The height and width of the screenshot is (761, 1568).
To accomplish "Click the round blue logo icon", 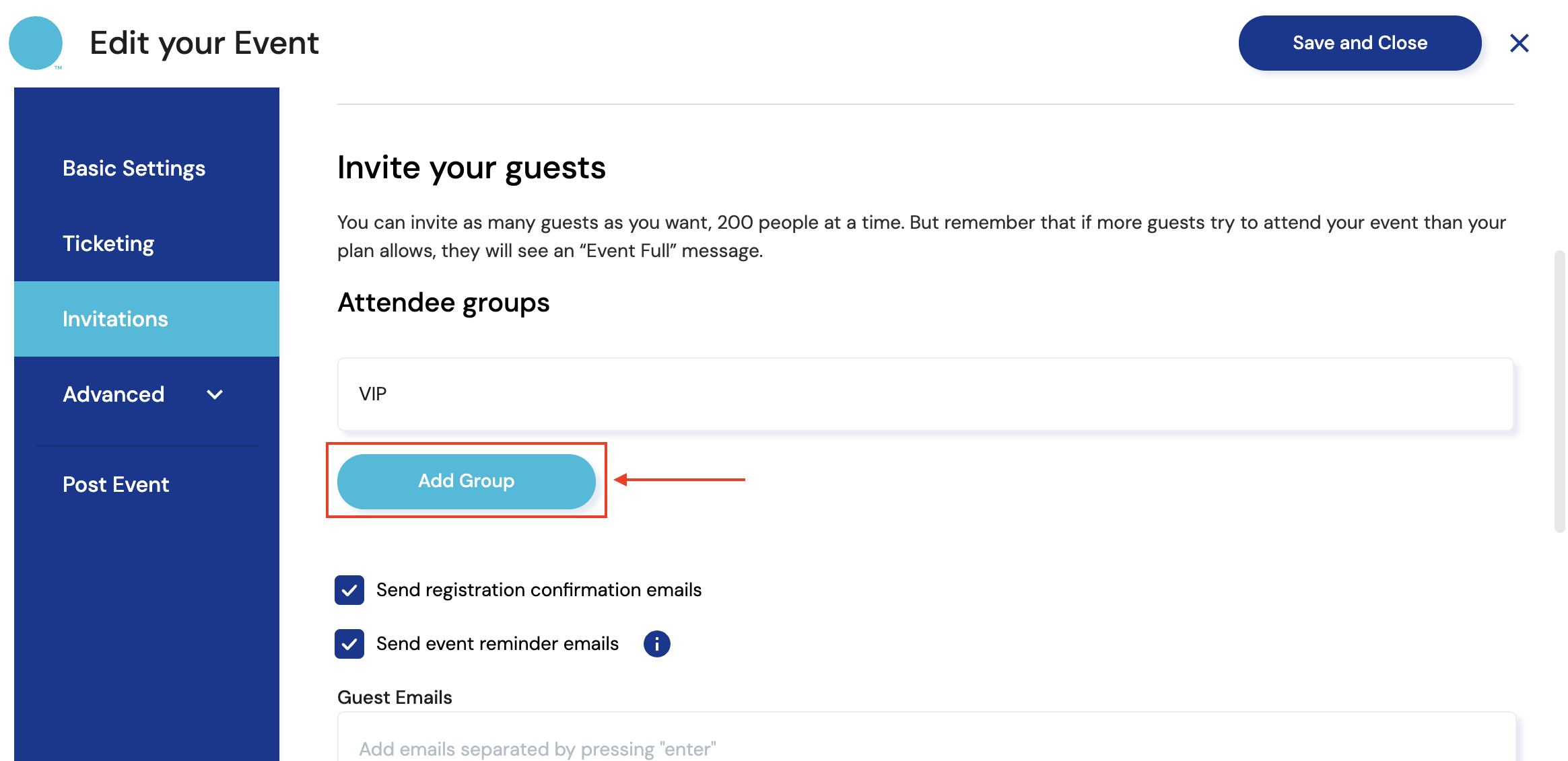I will pyautogui.click(x=36, y=43).
